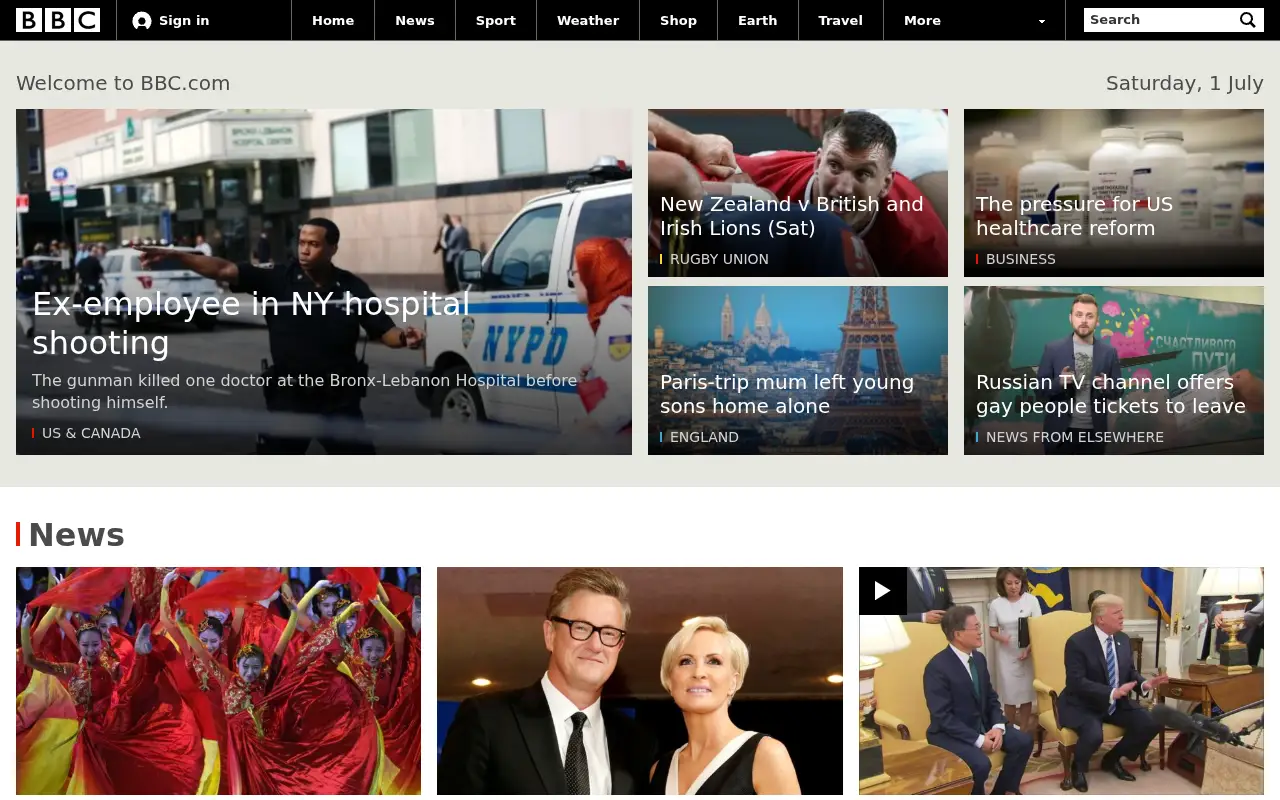The width and height of the screenshot is (1280, 800).
Task: Click the Welcome to BBC.com text
Action: pyautogui.click(x=123, y=83)
